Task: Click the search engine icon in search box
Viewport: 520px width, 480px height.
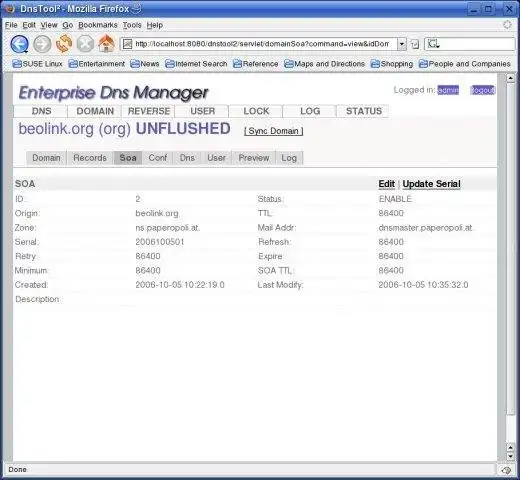Action: click(x=433, y=44)
